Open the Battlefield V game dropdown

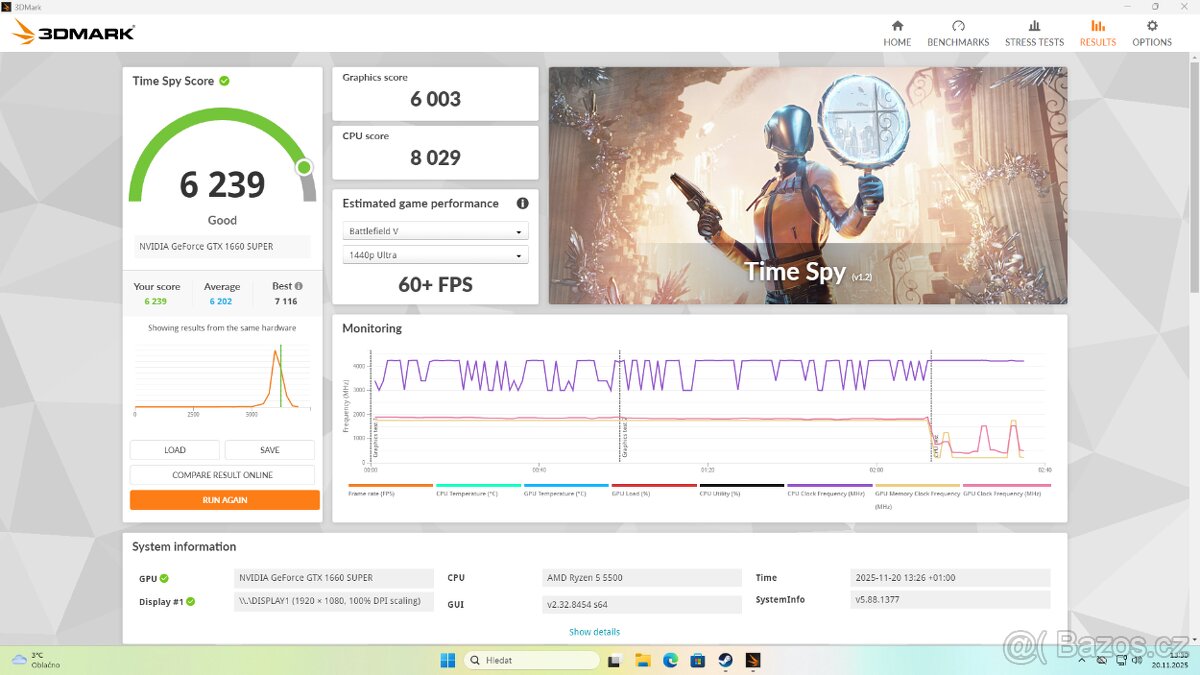[x=435, y=230]
